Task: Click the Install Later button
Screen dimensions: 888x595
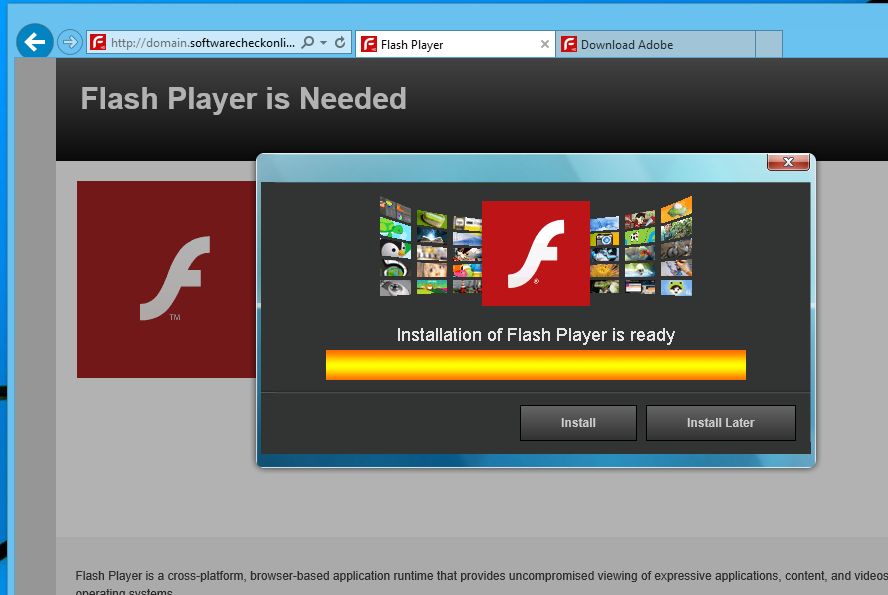Action: click(x=720, y=423)
